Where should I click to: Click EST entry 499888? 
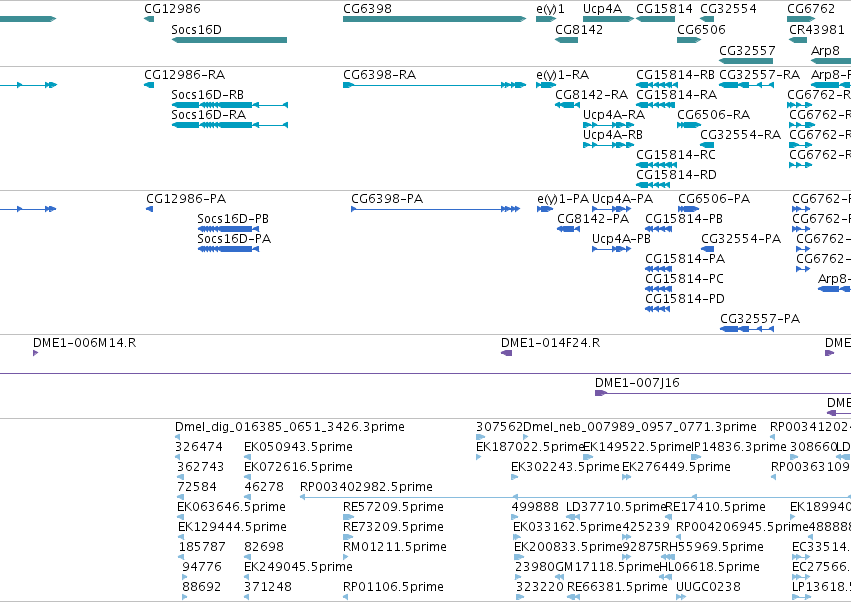click(x=515, y=517)
